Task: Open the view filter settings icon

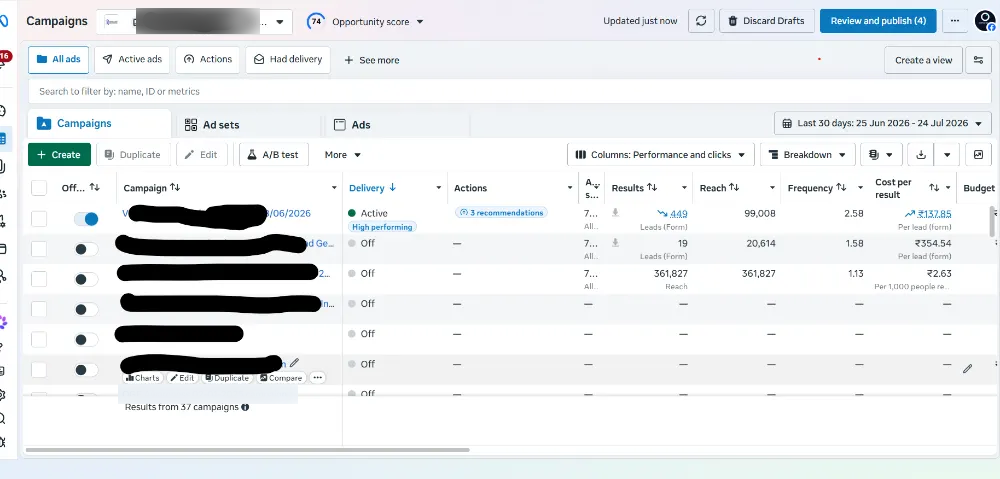Action: point(978,60)
